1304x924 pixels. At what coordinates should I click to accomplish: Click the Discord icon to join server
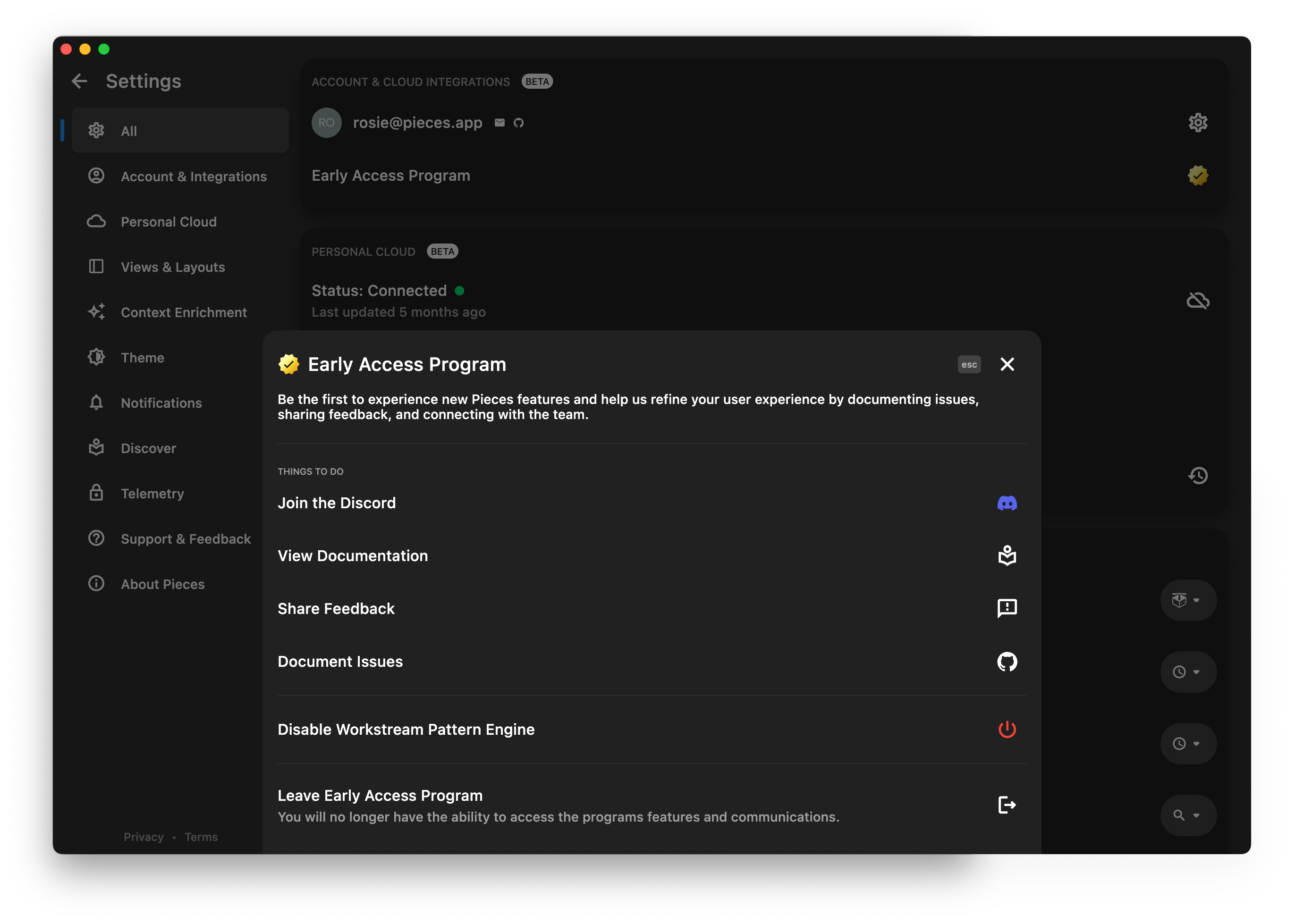1007,502
